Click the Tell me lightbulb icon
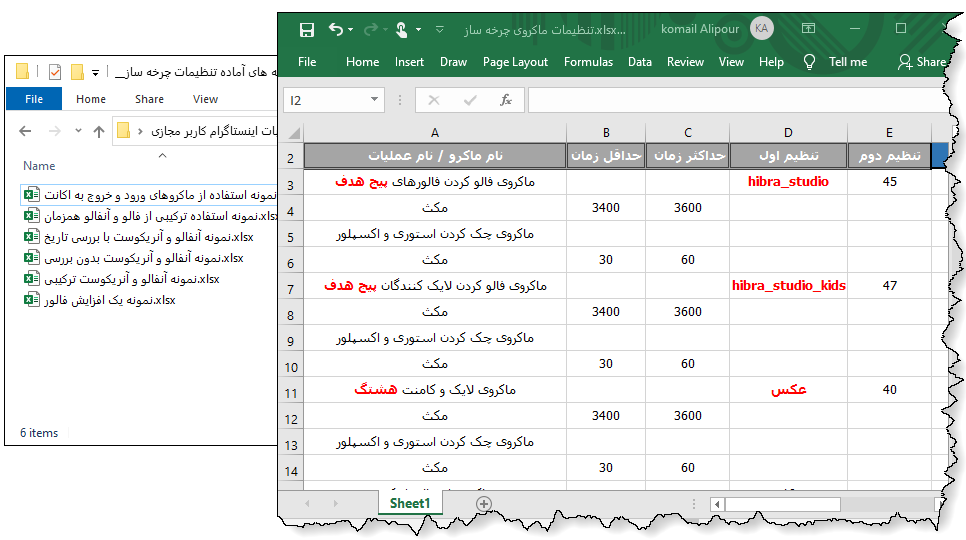Screen dimensions: 966x540 (810, 62)
